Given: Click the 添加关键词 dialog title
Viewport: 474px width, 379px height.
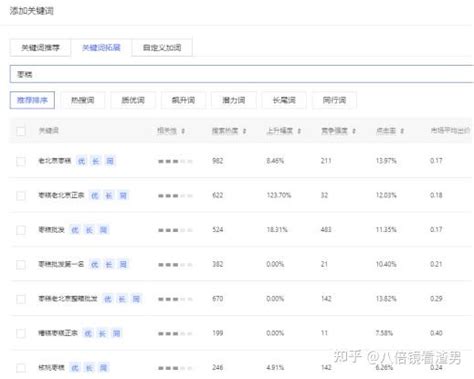Looking at the screenshot, I should (x=32, y=11).
